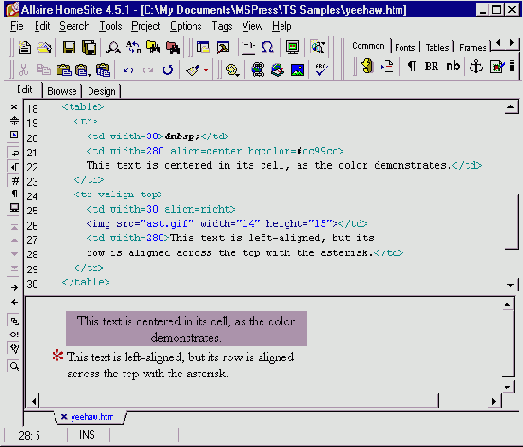Click preview pane horizontal scroll right arrow
The height and width of the screenshot is (447, 523).
(494, 401)
